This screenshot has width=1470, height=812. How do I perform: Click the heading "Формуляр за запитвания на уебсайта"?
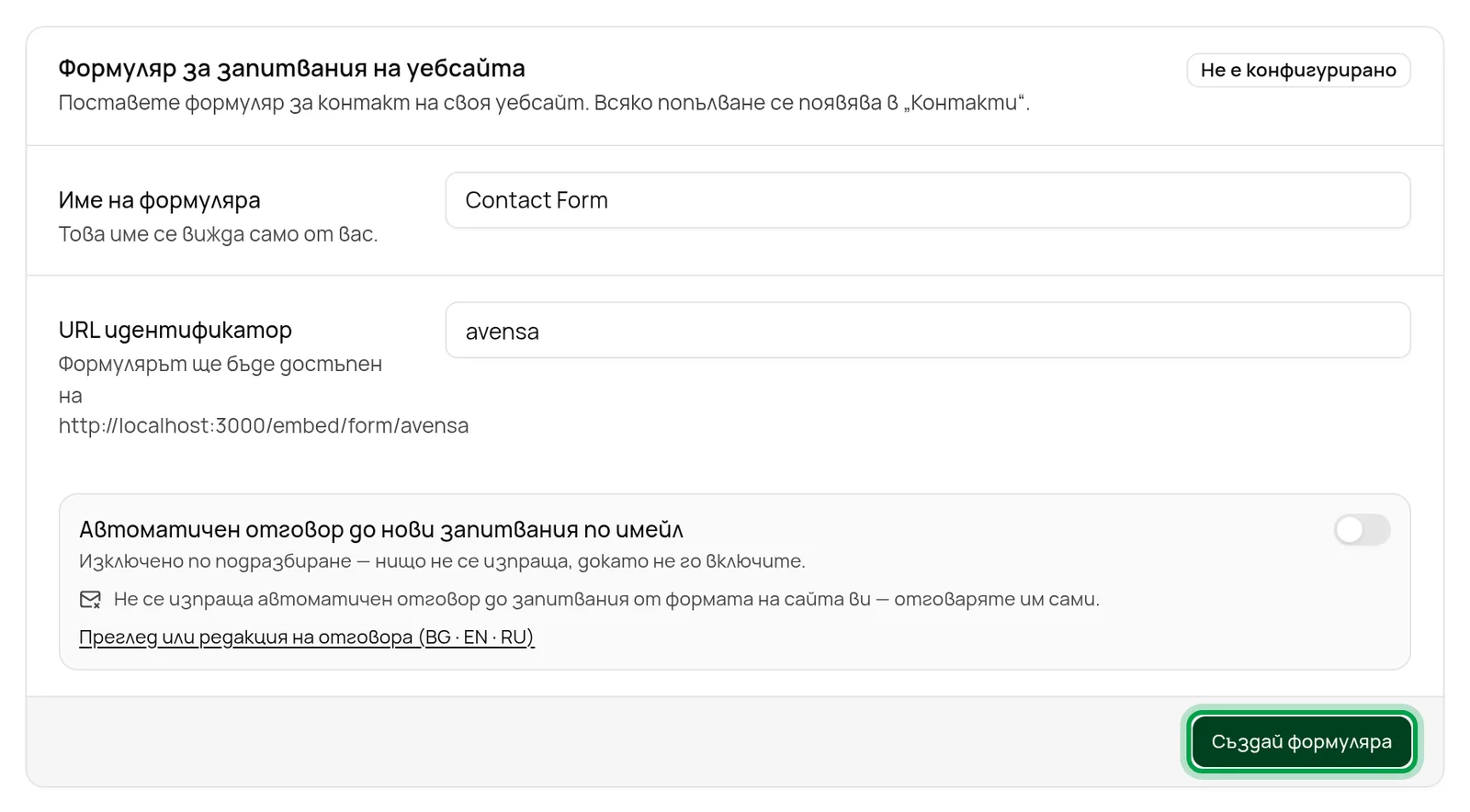click(x=291, y=68)
